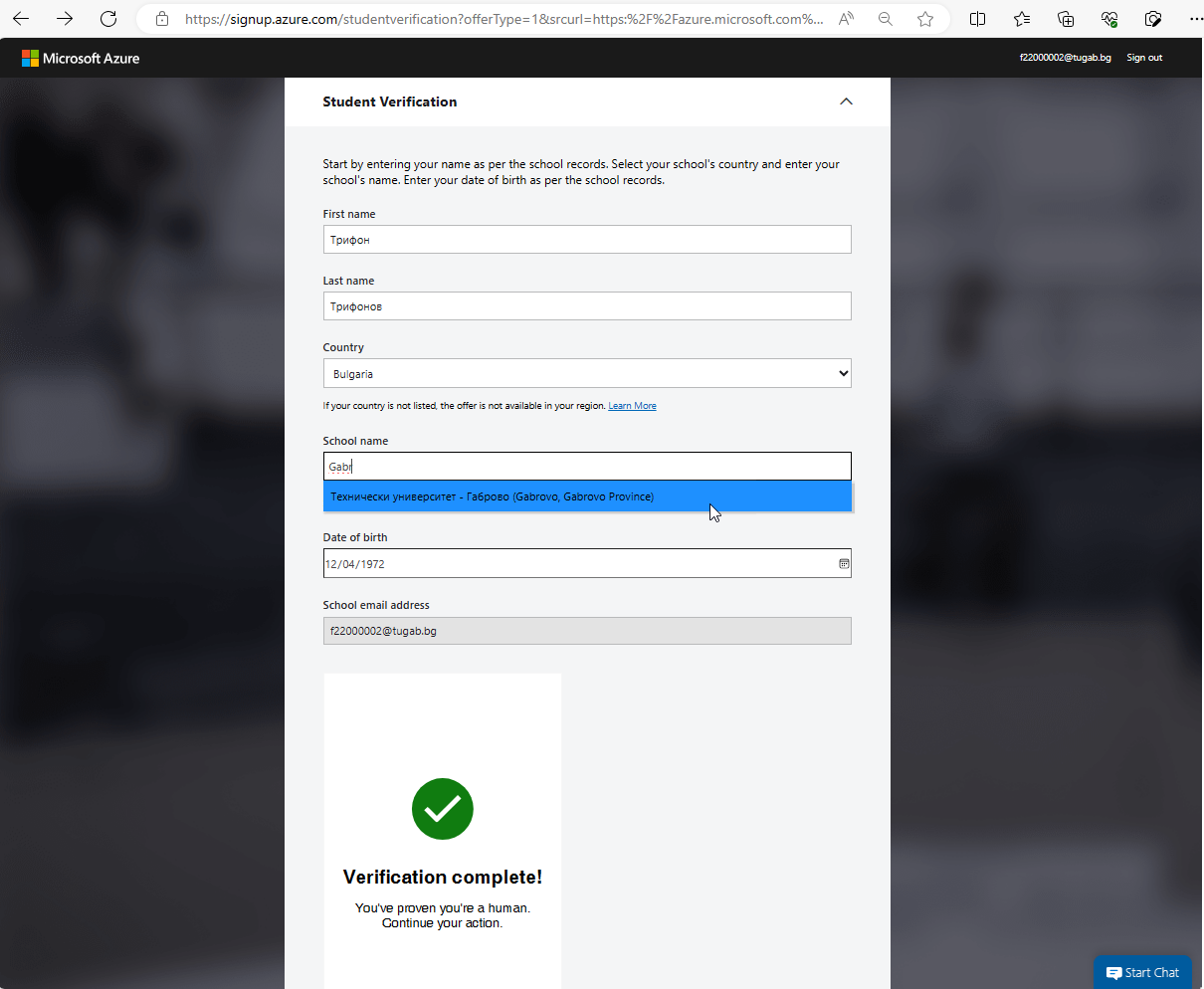1204x989 pixels.
Task: Click the Microsoft Azure logo
Action: [81, 58]
